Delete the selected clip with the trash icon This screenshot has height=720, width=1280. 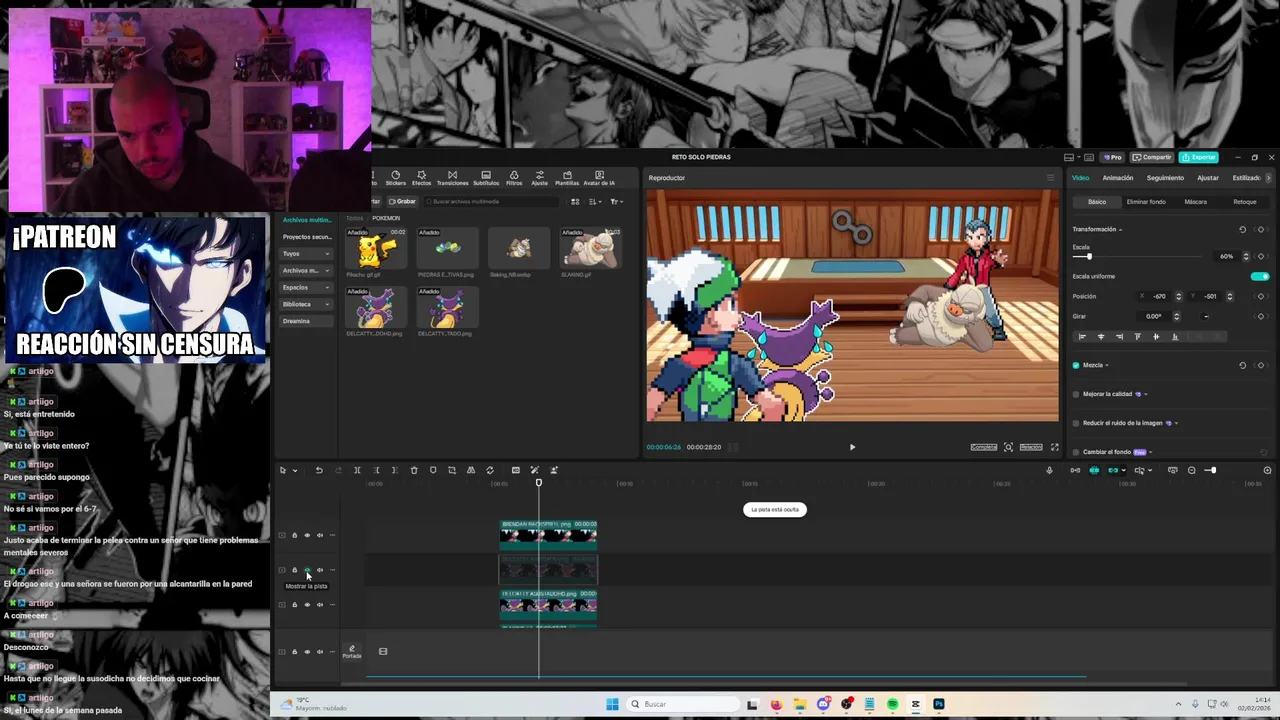coord(414,470)
